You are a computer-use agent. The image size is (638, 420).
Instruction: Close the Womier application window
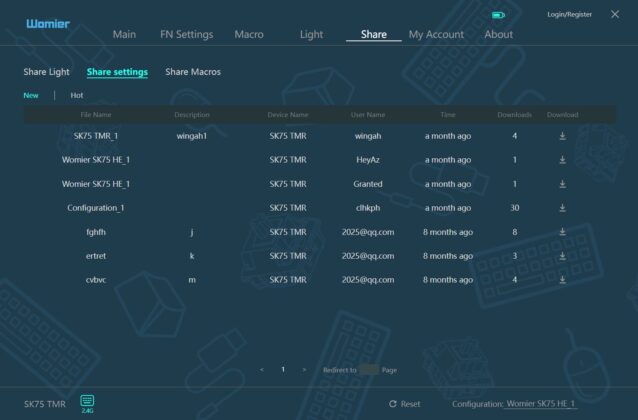pos(615,14)
